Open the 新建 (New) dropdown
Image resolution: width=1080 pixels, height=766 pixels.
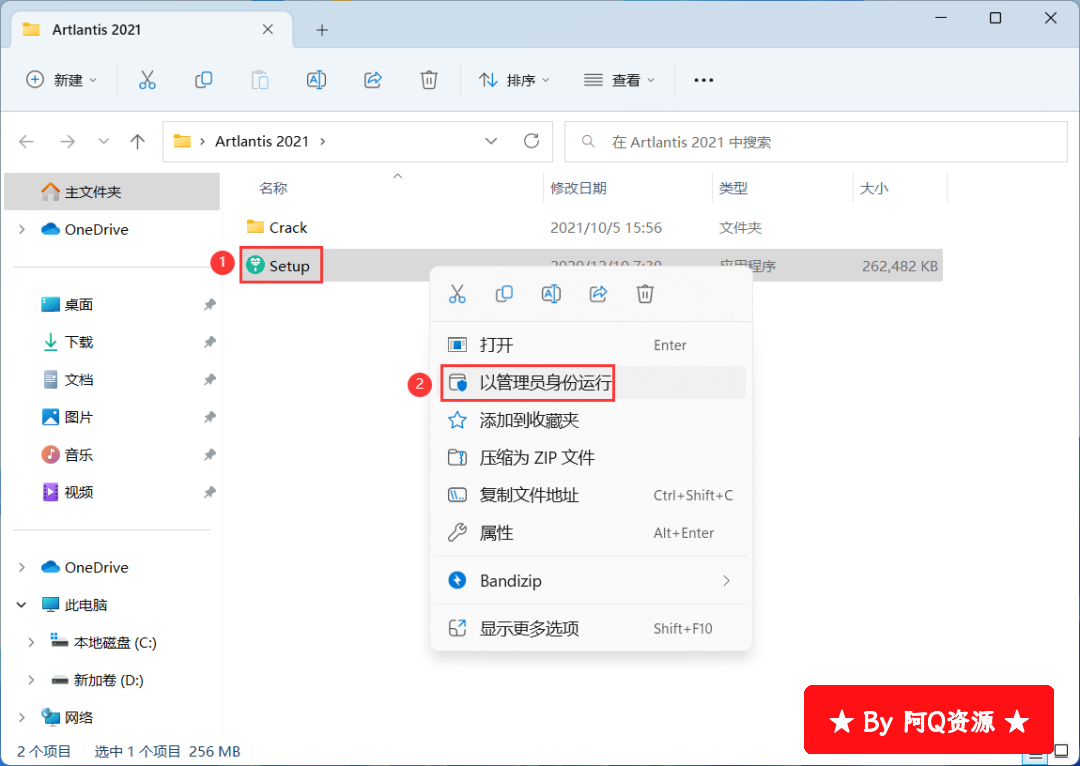[61, 80]
